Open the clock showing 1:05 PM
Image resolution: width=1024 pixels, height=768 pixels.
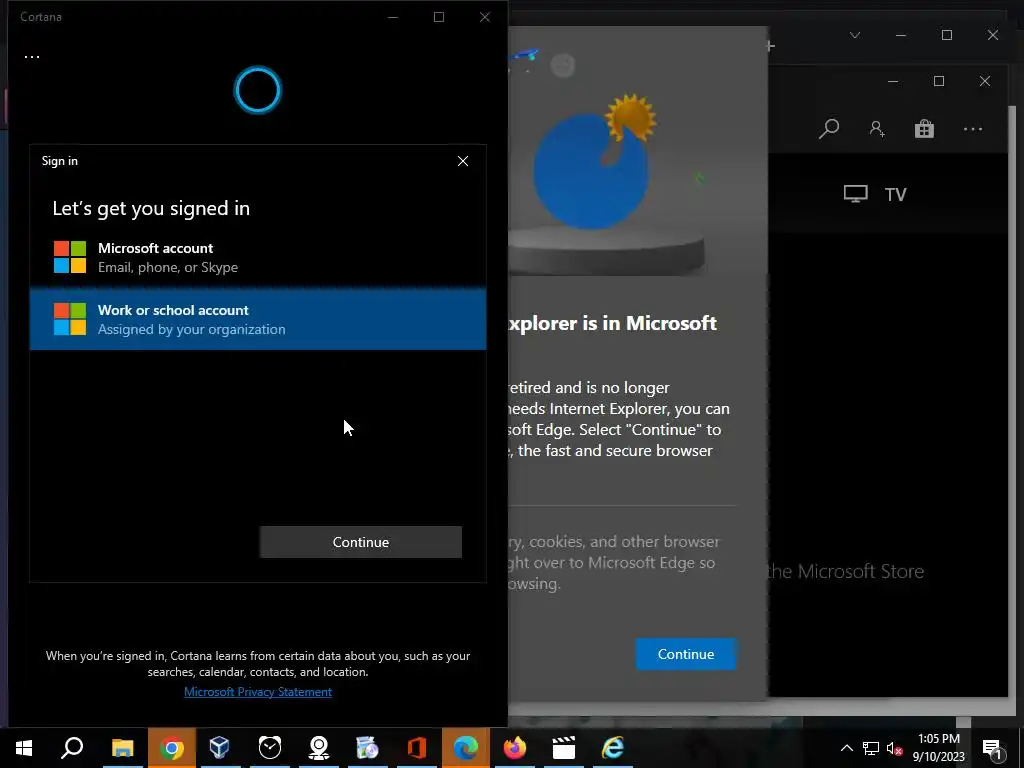coord(938,748)
